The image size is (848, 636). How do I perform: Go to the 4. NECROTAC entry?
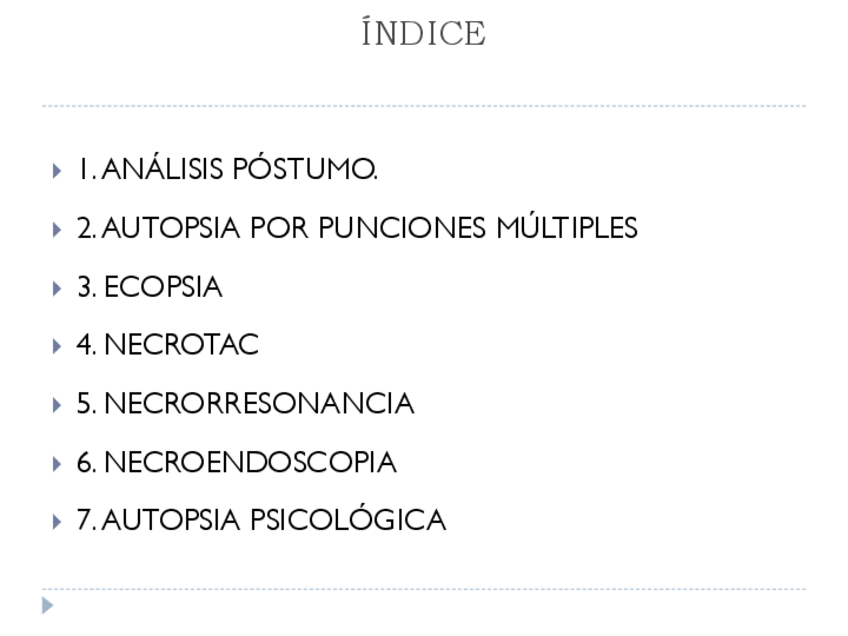pos(168,346)
